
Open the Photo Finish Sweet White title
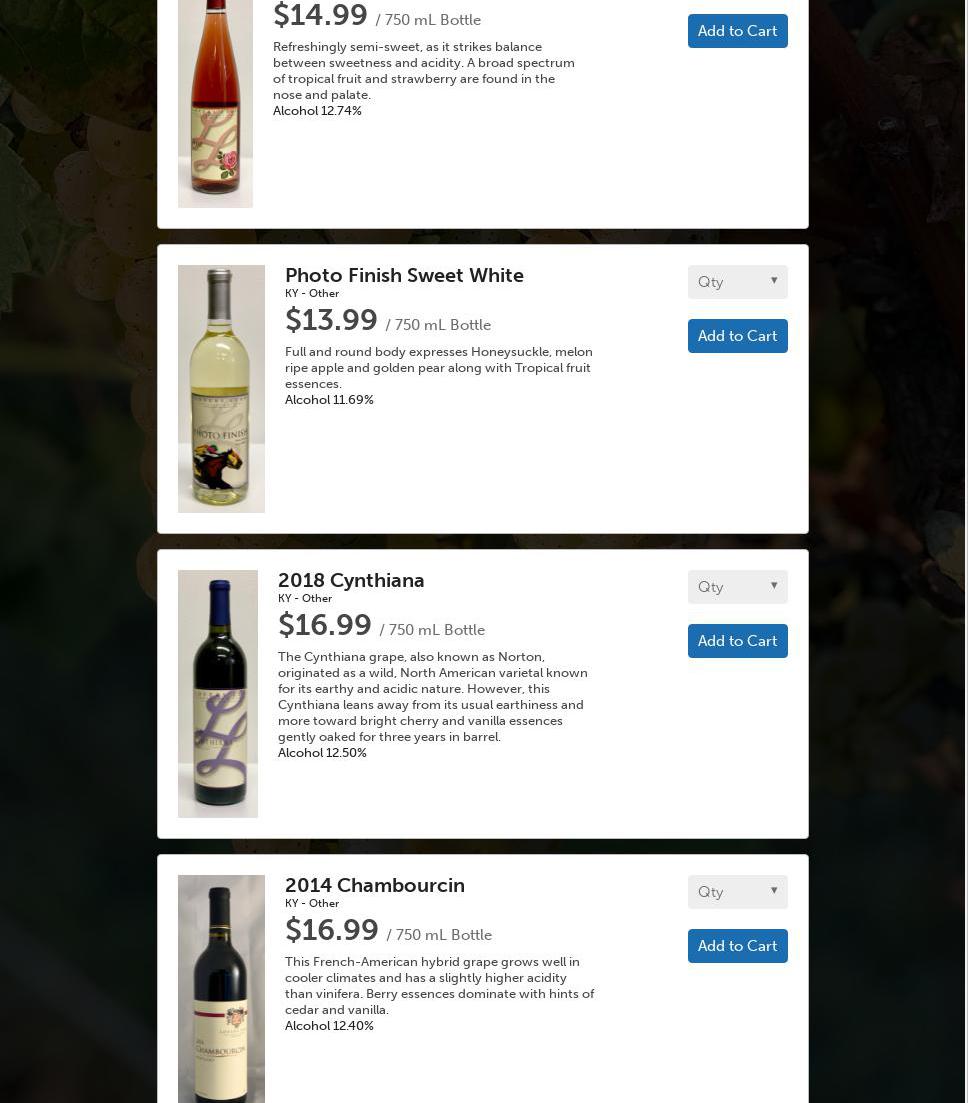(405, 275)
